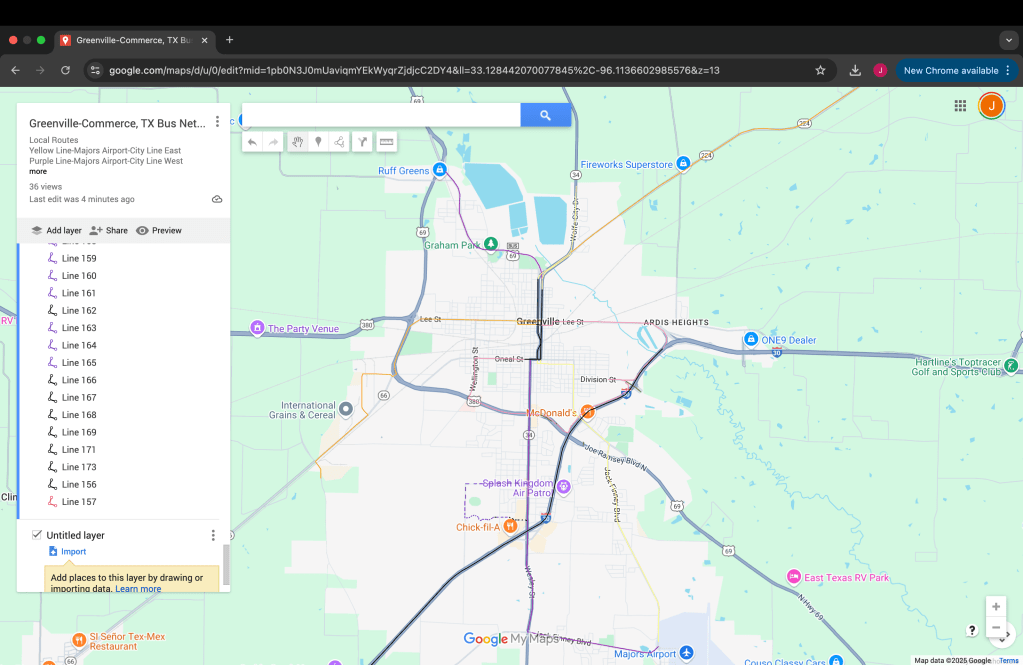Open the map title three-dot menu
The width and height of the screenshot is (1023, 665).
[217, 122]
